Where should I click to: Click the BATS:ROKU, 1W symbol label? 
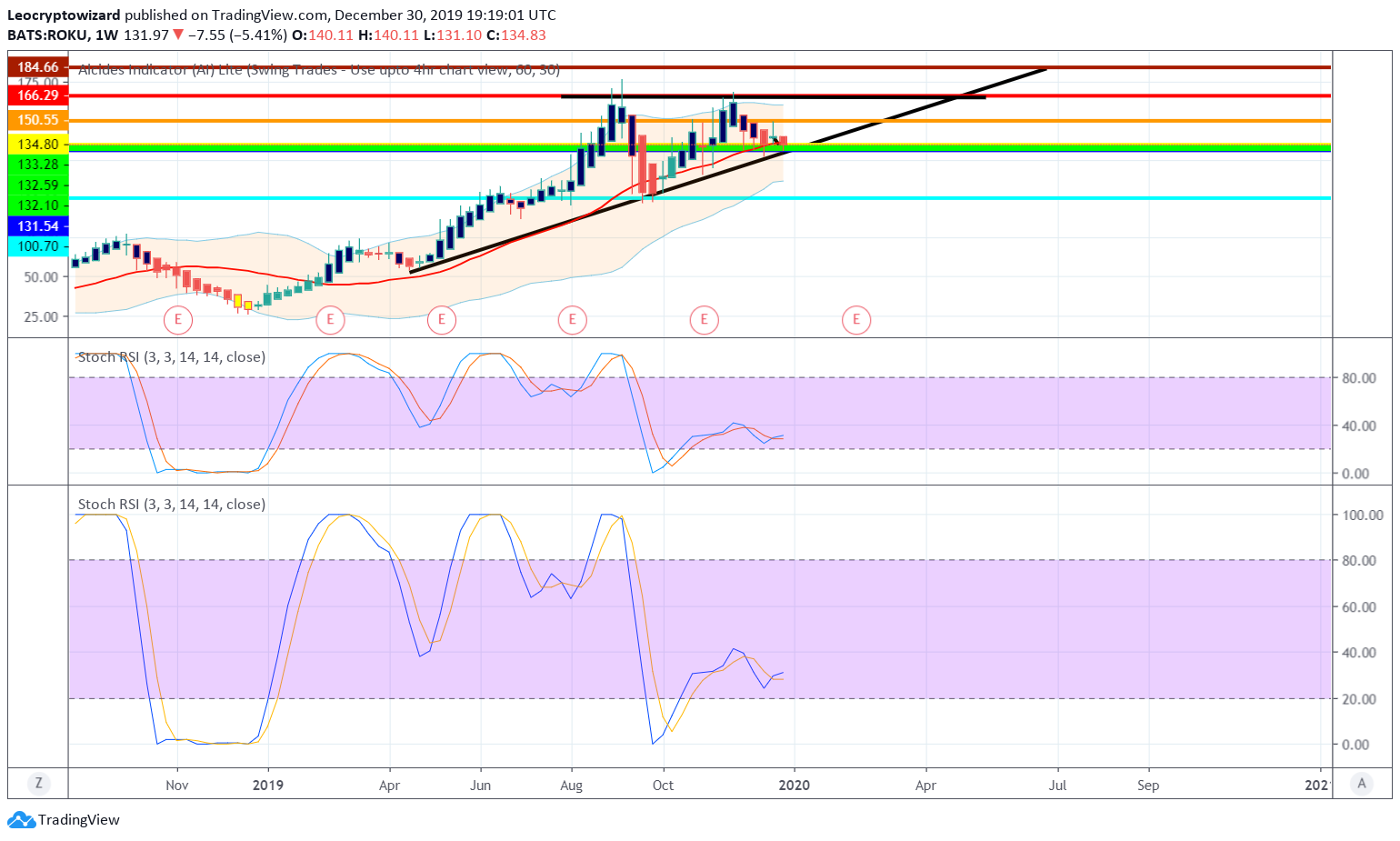tap(63, 35)
